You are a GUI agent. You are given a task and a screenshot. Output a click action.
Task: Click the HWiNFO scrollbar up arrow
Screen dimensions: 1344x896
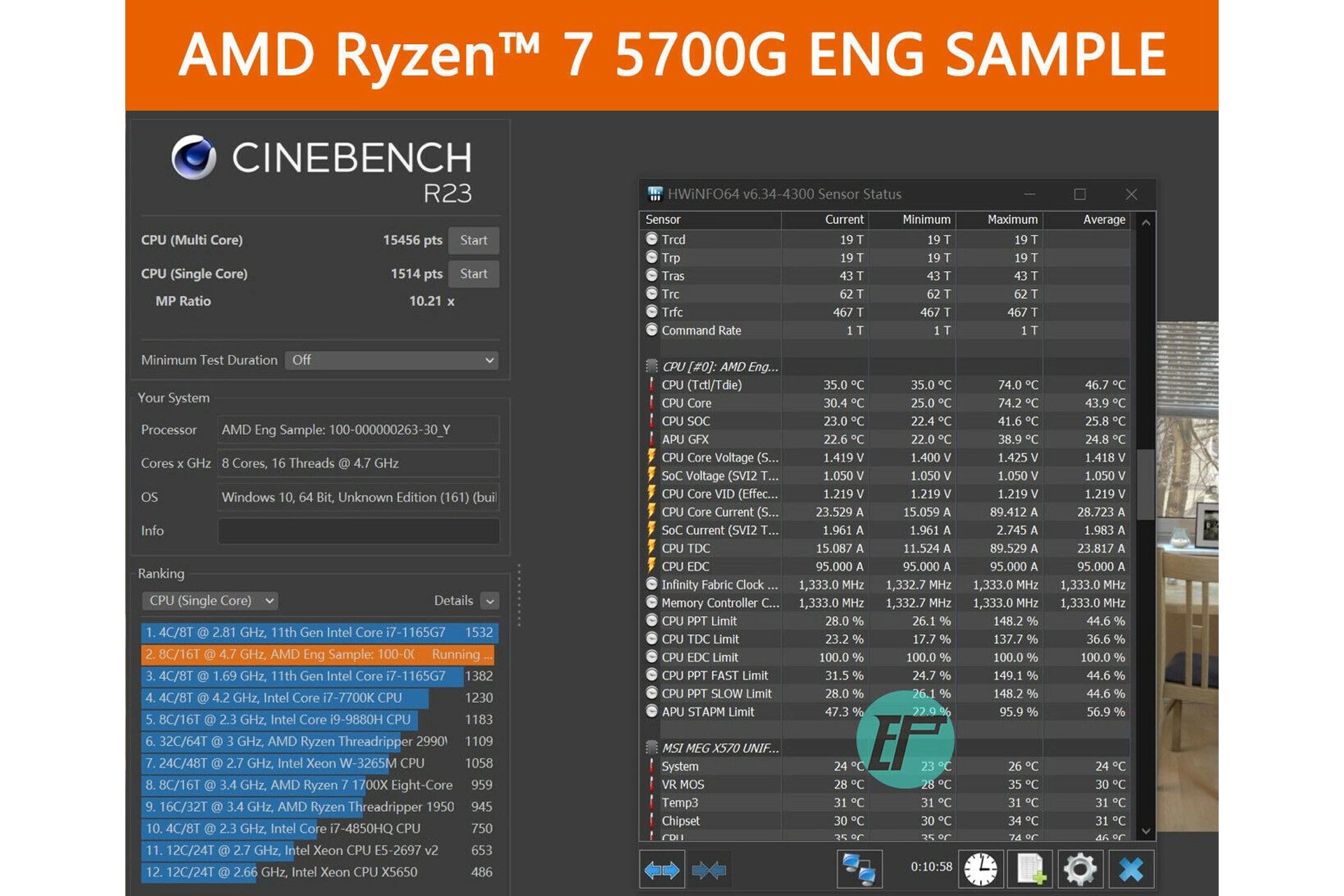[x=1146, y=223]
